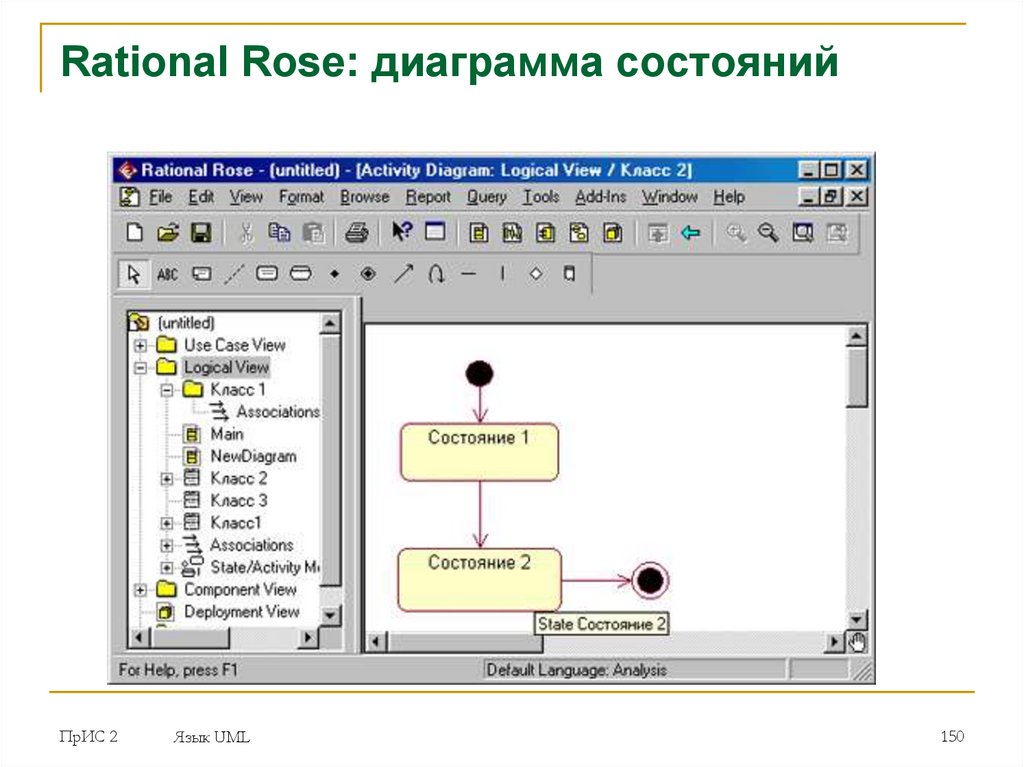Screen dimensions: 1024x767
Task: Click the pan hand overview button
Action: coord(857,643)
